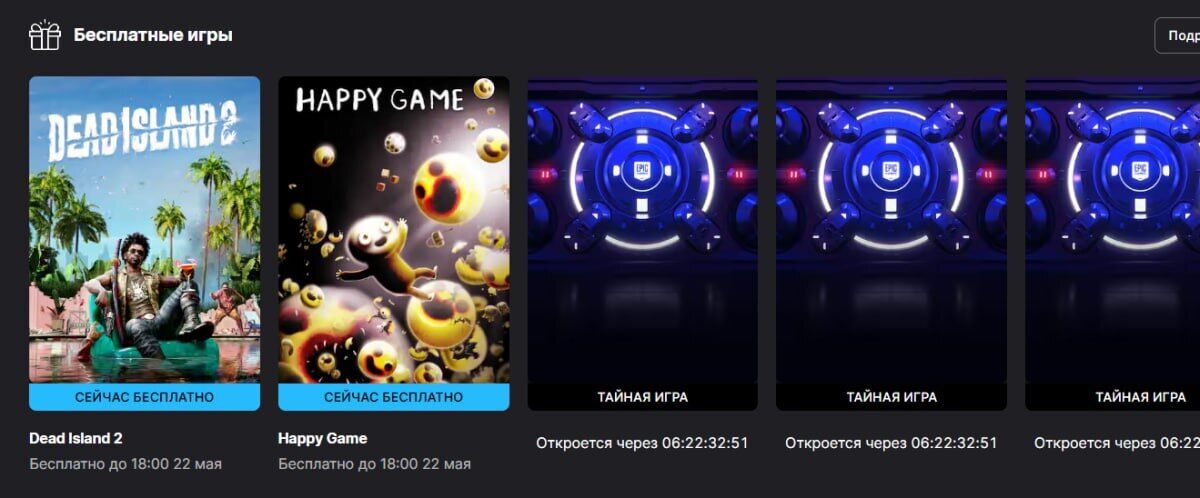Click Happy Game free-until date text
This screenshot has width=1200, height=498.
tap(375, 464)
